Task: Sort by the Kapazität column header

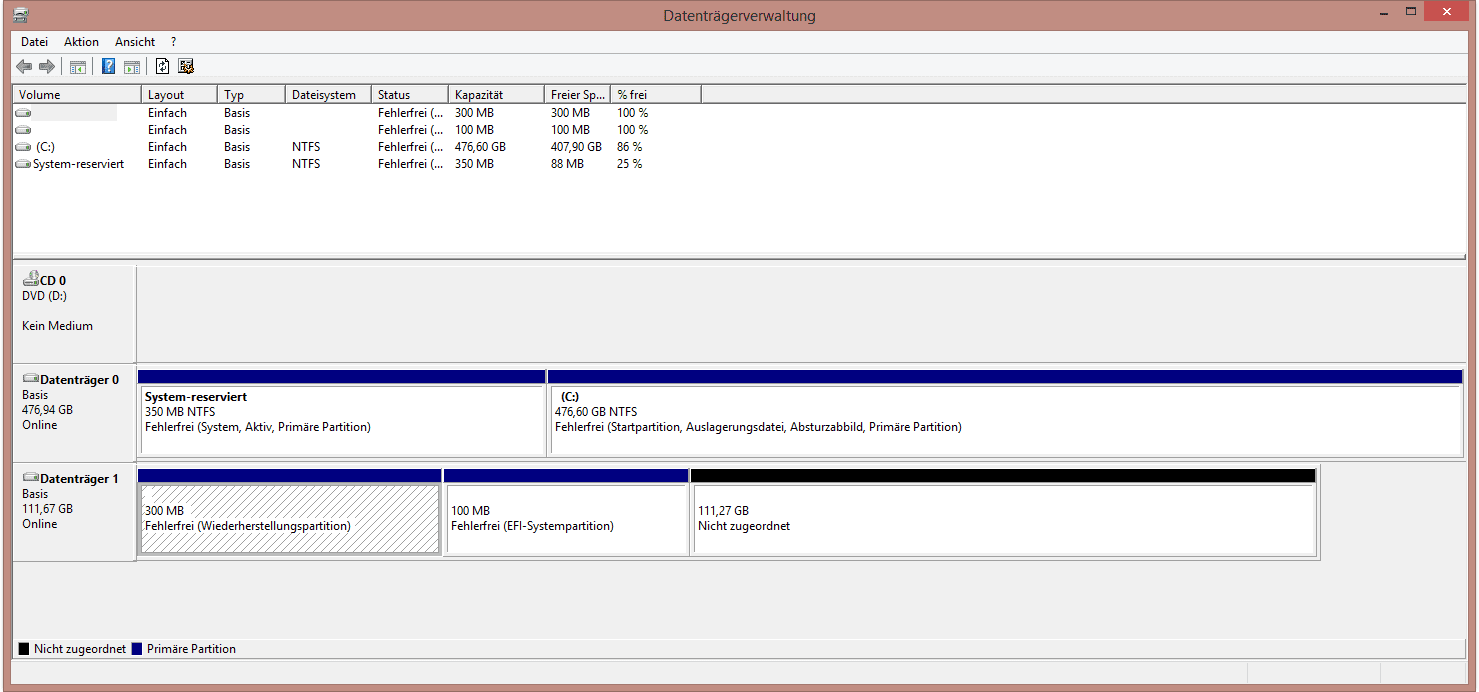Action: pos(498,94)
